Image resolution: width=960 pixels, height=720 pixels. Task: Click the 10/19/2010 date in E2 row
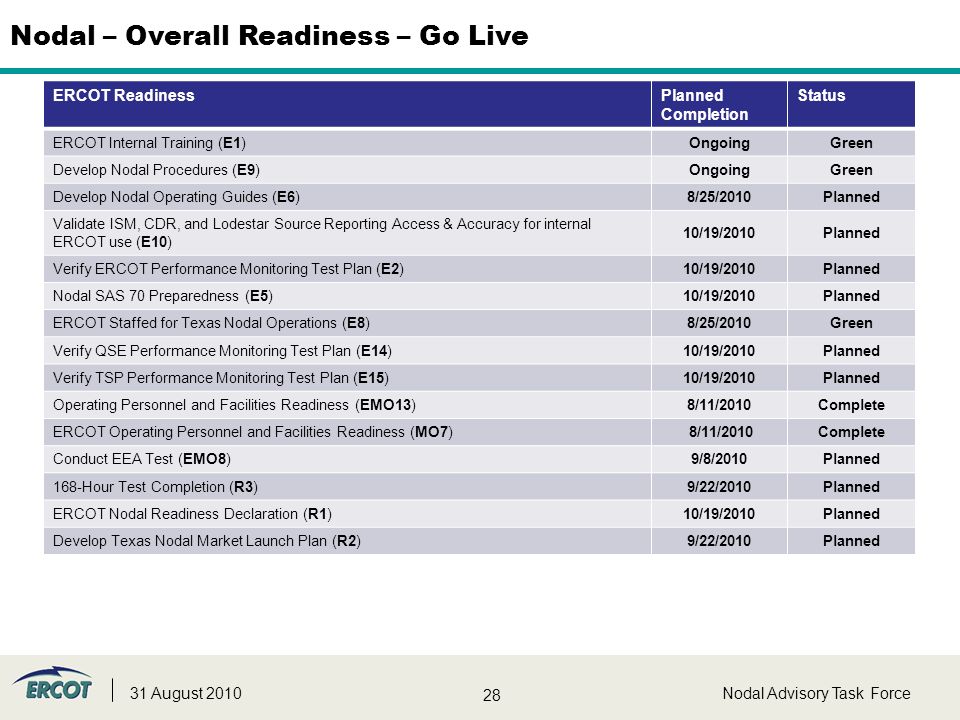[x=719, y=269]
